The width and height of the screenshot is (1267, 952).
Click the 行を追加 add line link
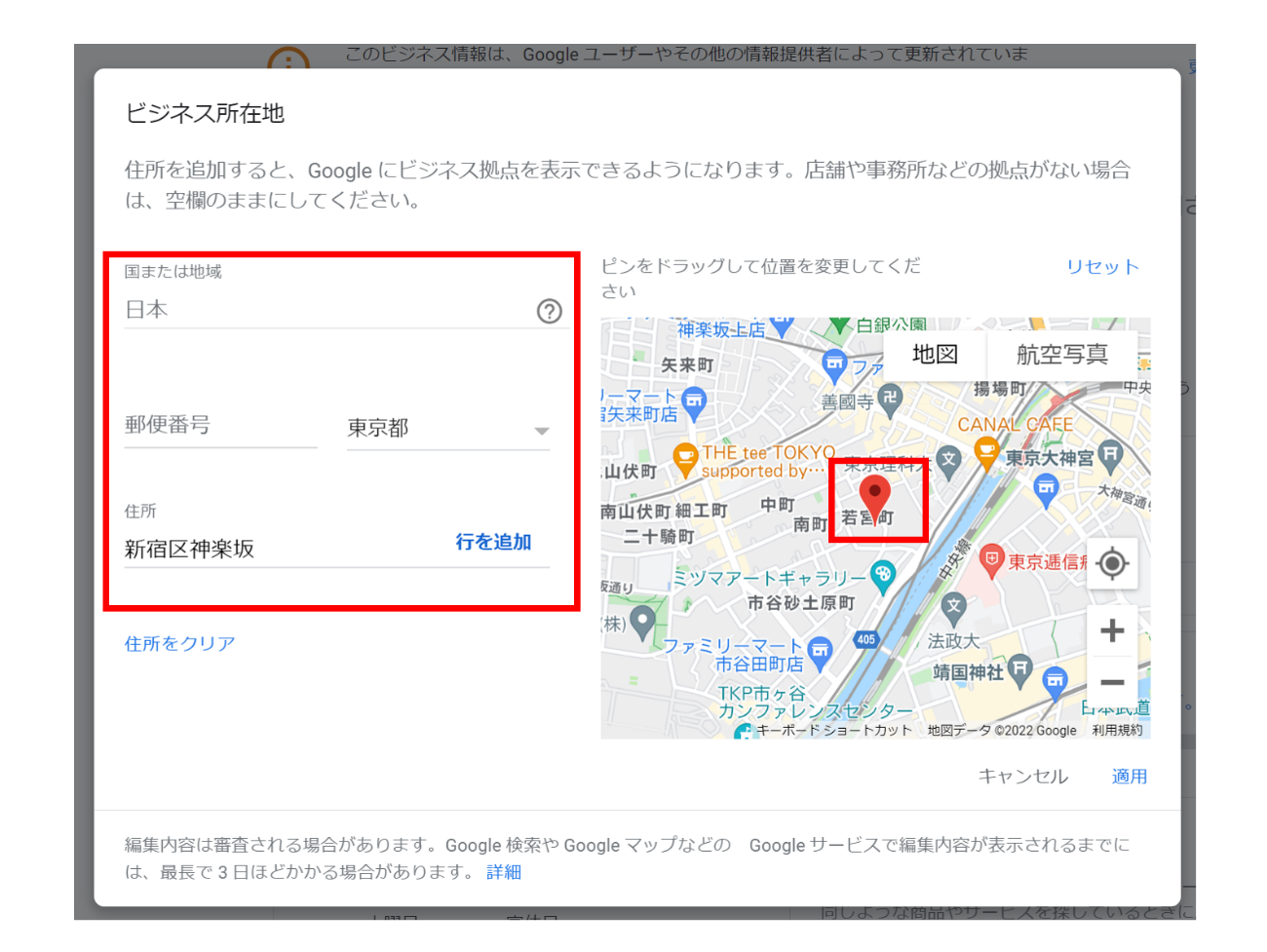tap(493, 542)
